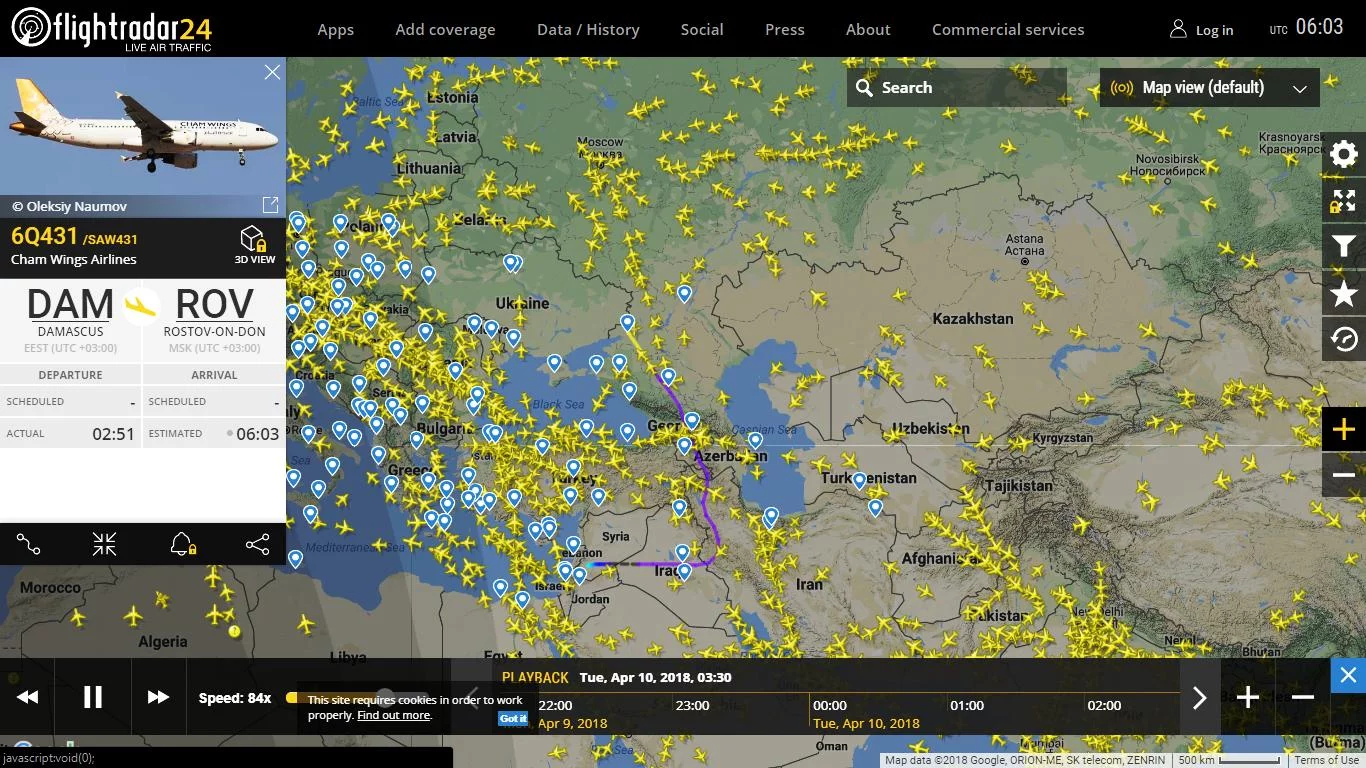The image size is (1366, 768).
Task: Click the locked fullscreen icon
Action: (1344, 200)
